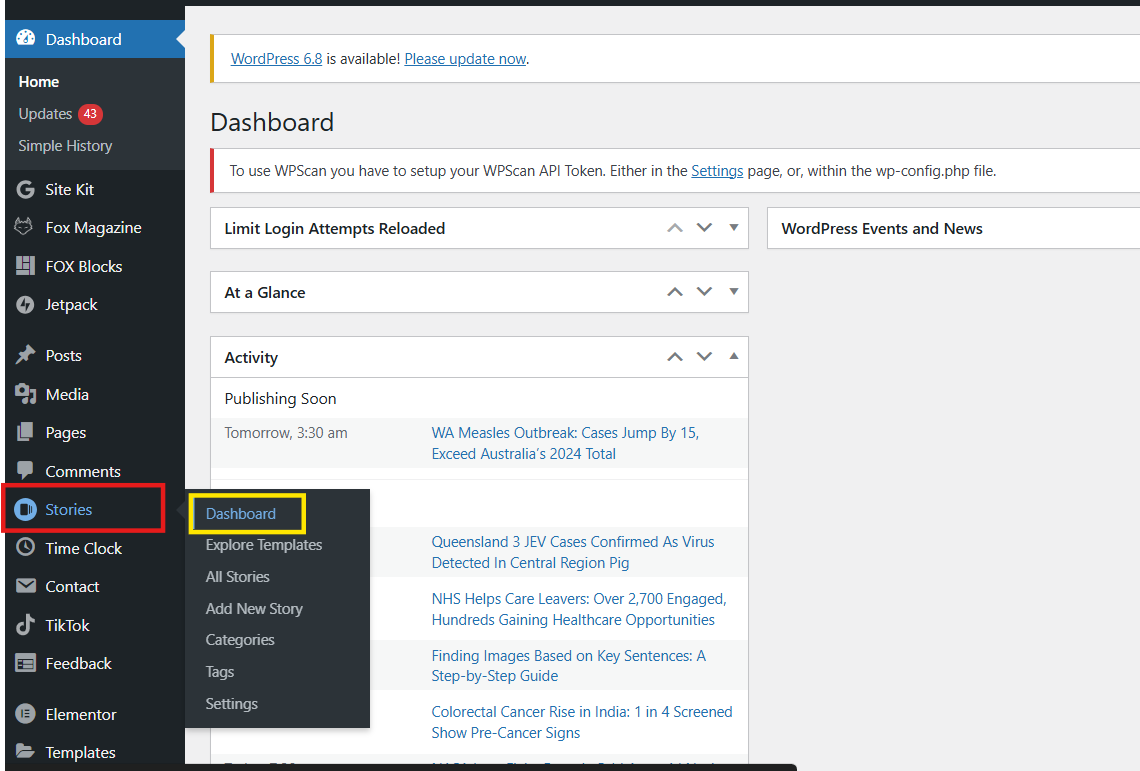Open Simple History in sidebar

coord(65,145)
